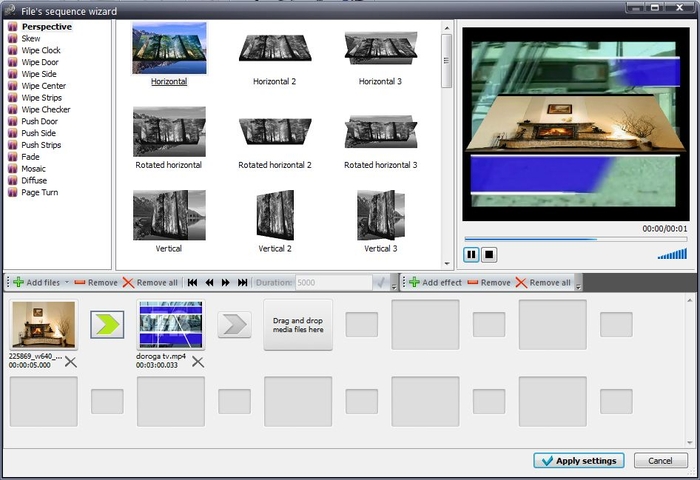
Task: Move selection to next file
Action: (226, 283)
